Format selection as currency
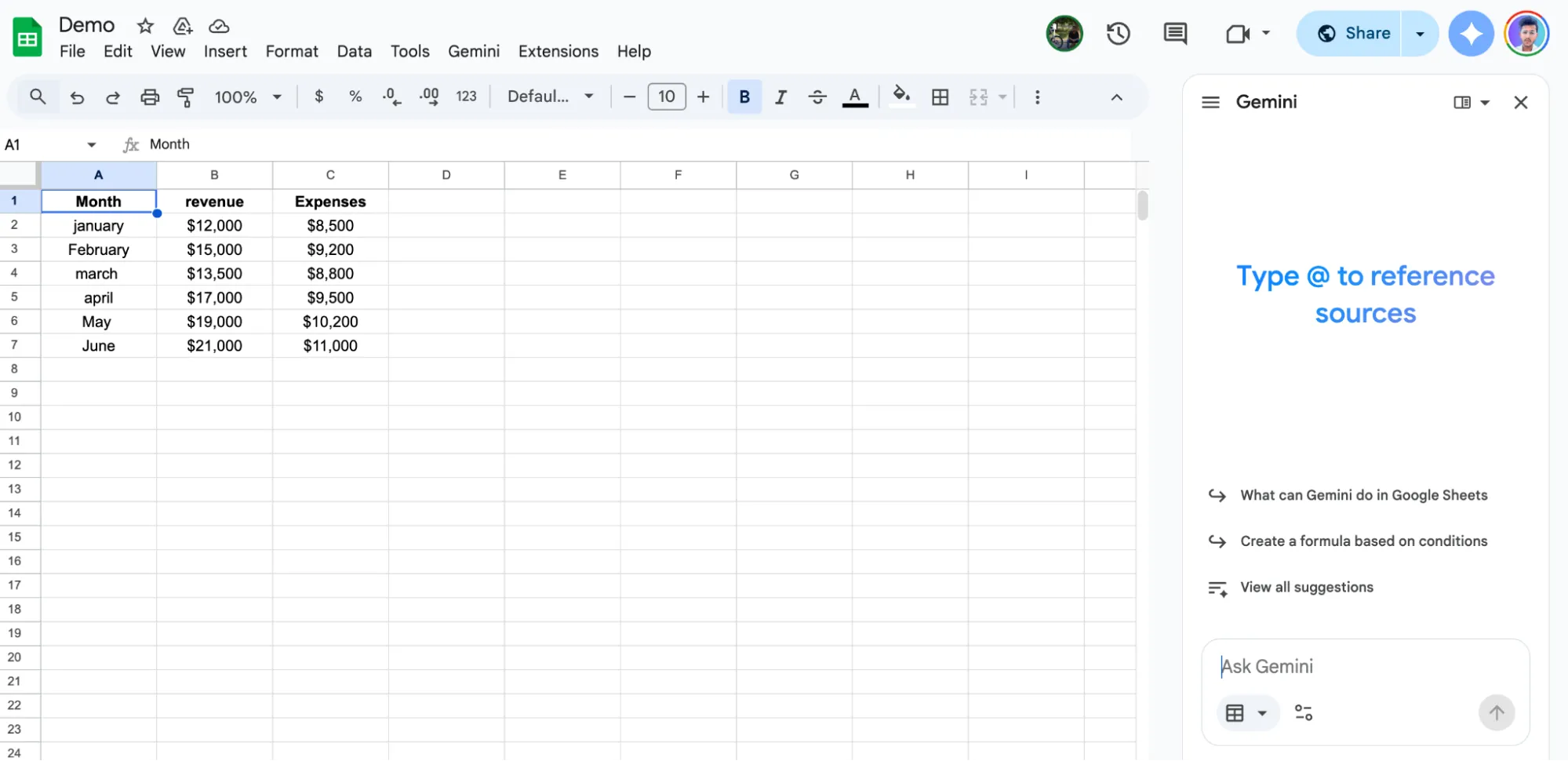Image resolution: width=1568 pixels, height=761 pixels. point(318,96)
